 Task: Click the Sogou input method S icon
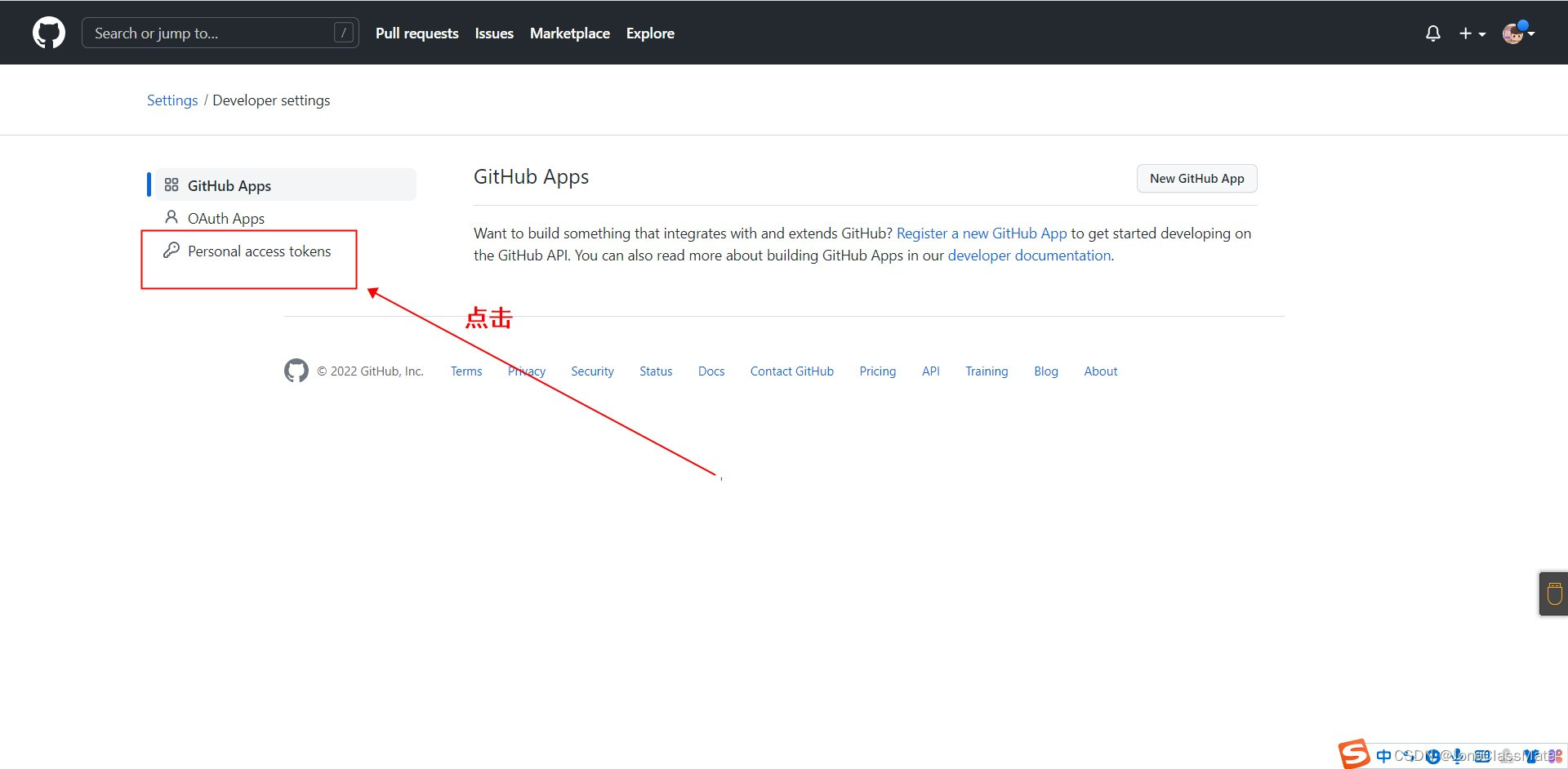[x=1354, y=754]
